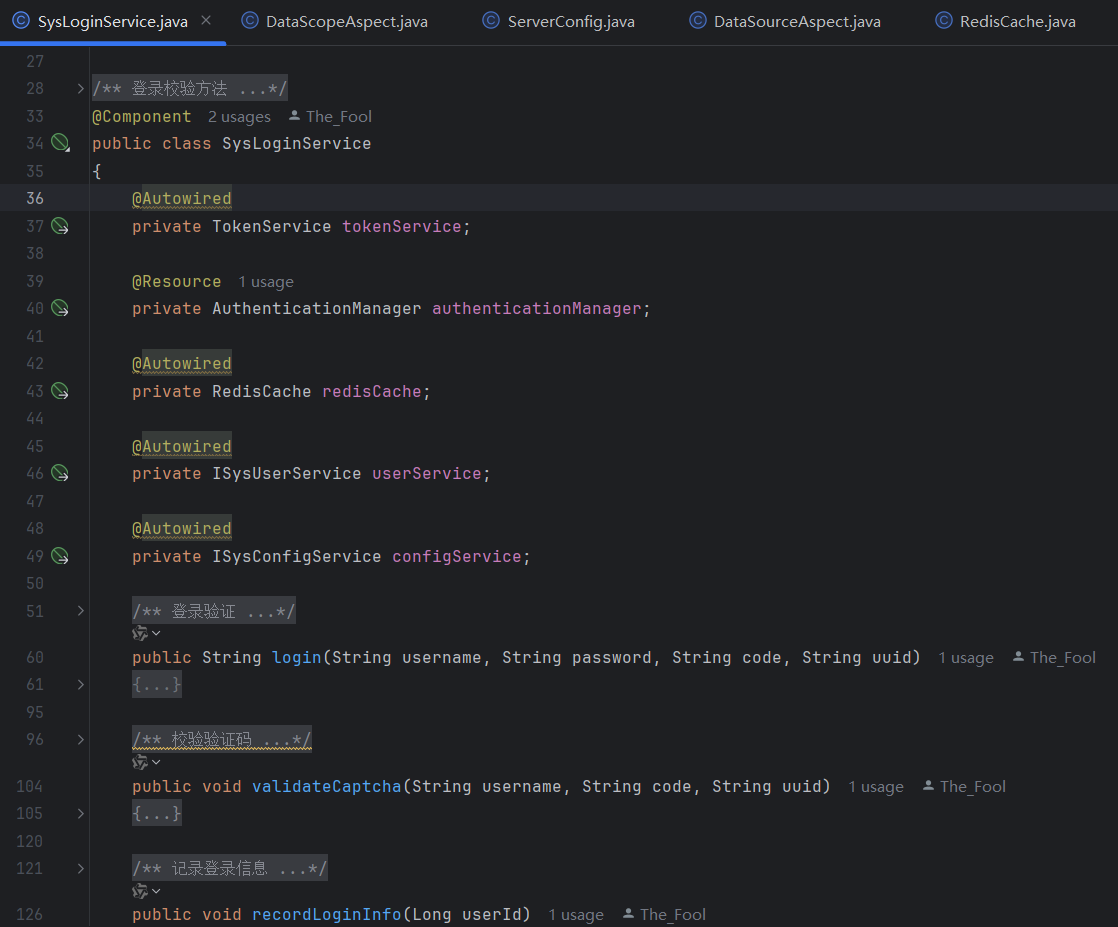This screenshot has height=927, width=1118.
Task: Click line number 60 in the gutter
Action: click(x=35, y=657)
